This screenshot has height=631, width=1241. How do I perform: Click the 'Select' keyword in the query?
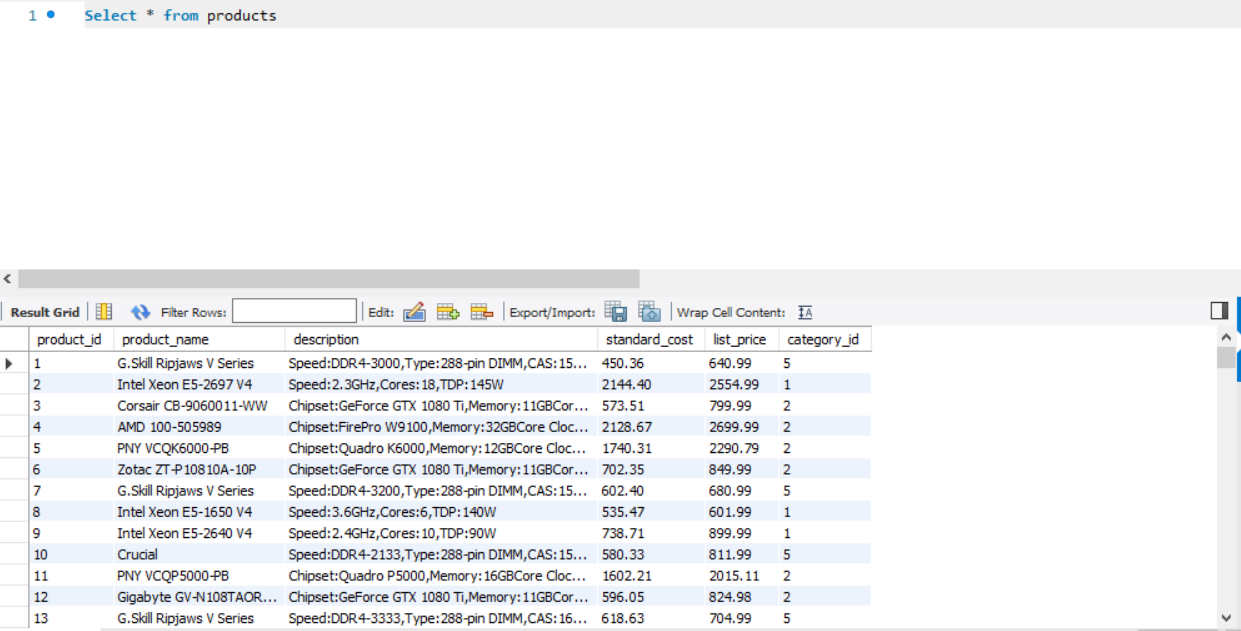tap(110, 16)
